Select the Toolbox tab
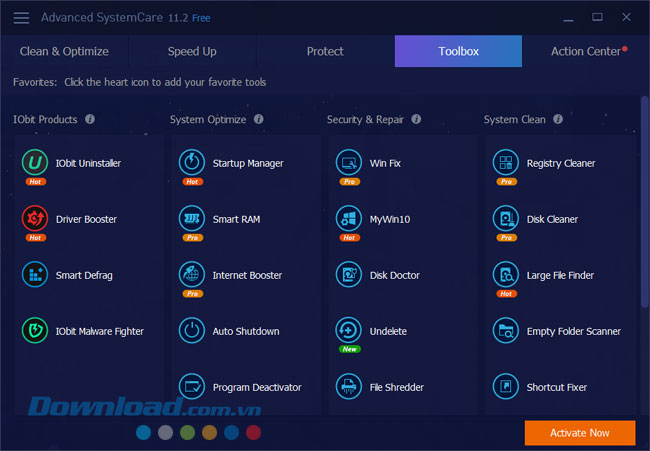The width and height of the screenshot is (650, 451). click(x=458, y=51)
